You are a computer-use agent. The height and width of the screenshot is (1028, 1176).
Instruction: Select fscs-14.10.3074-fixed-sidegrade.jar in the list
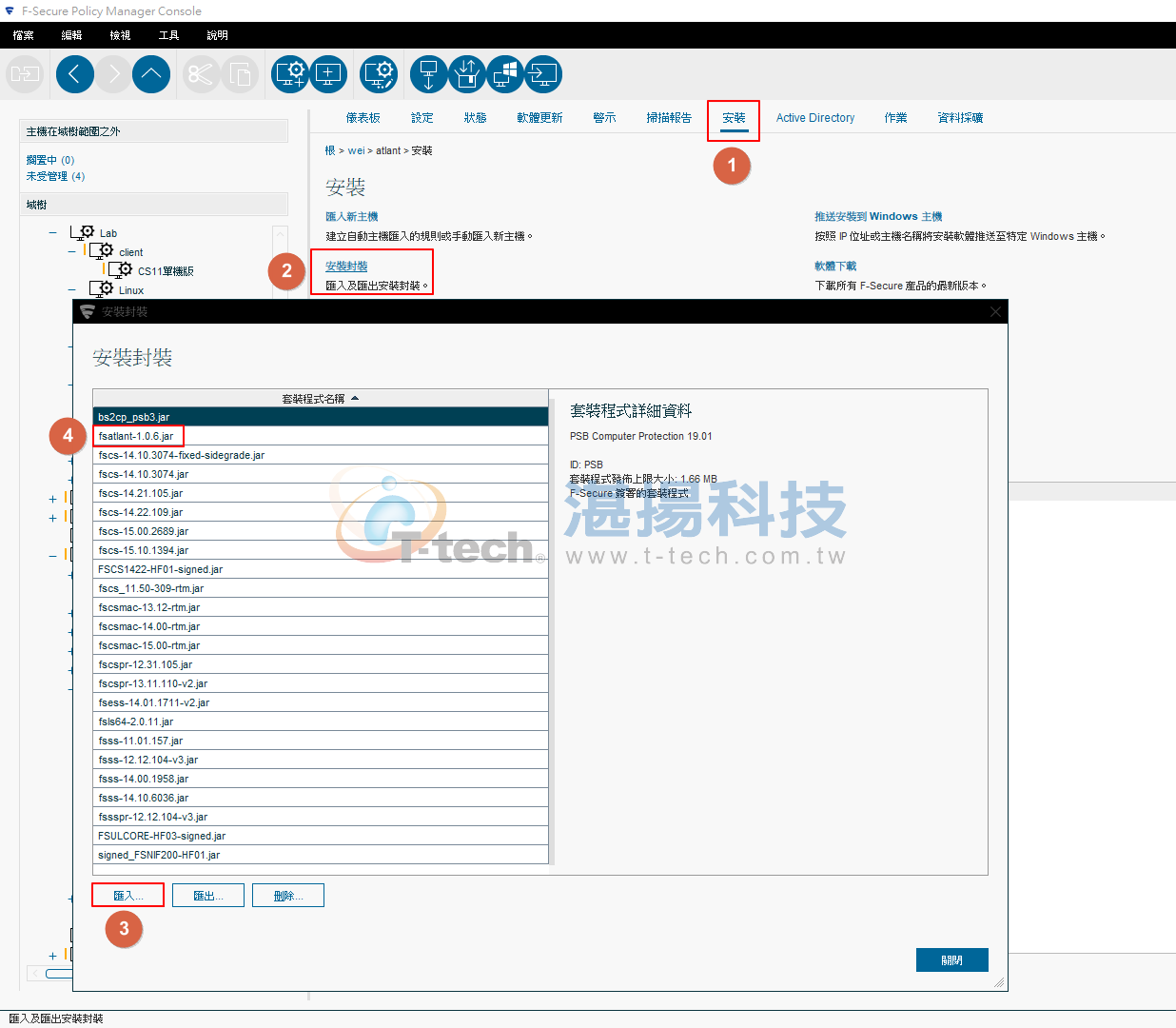click(321, 455)
